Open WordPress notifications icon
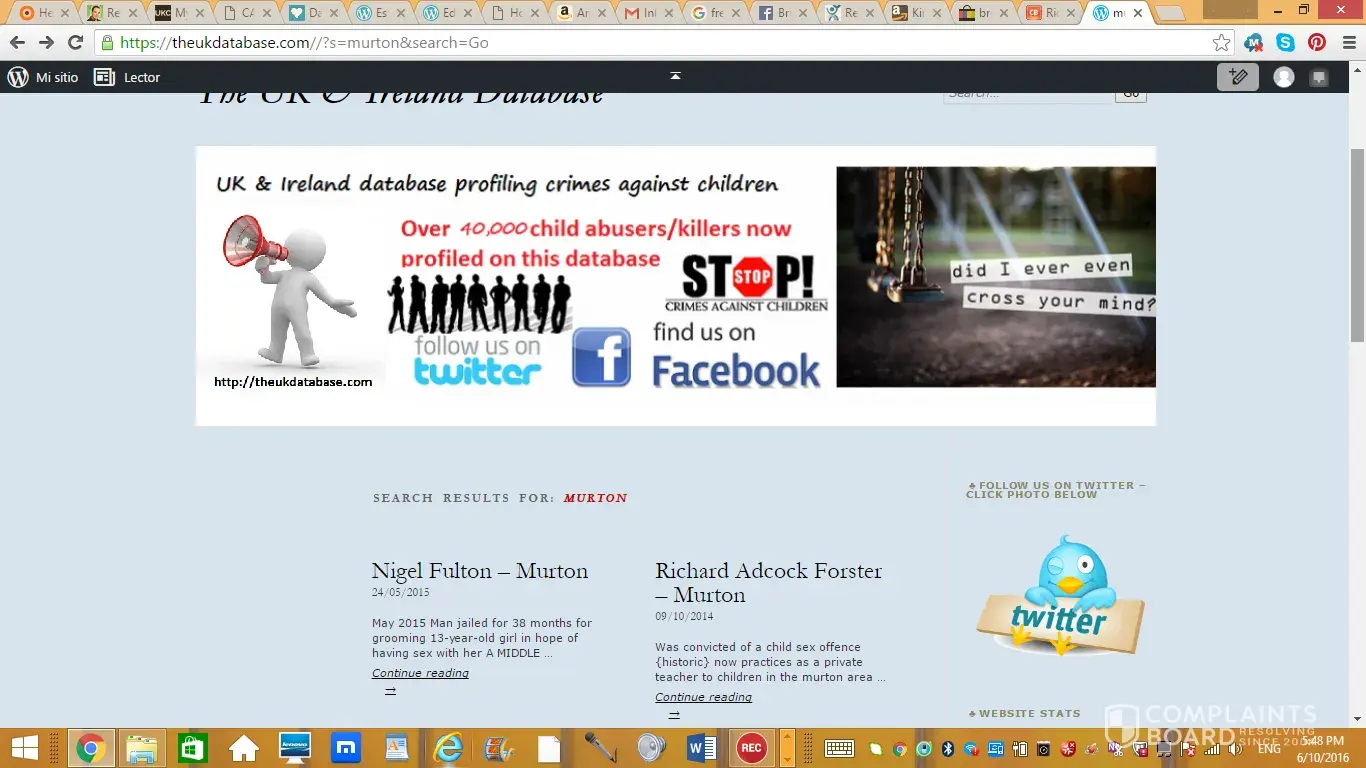The width and height of the screenshot is (1366, 768). [x=1319, y=77]
